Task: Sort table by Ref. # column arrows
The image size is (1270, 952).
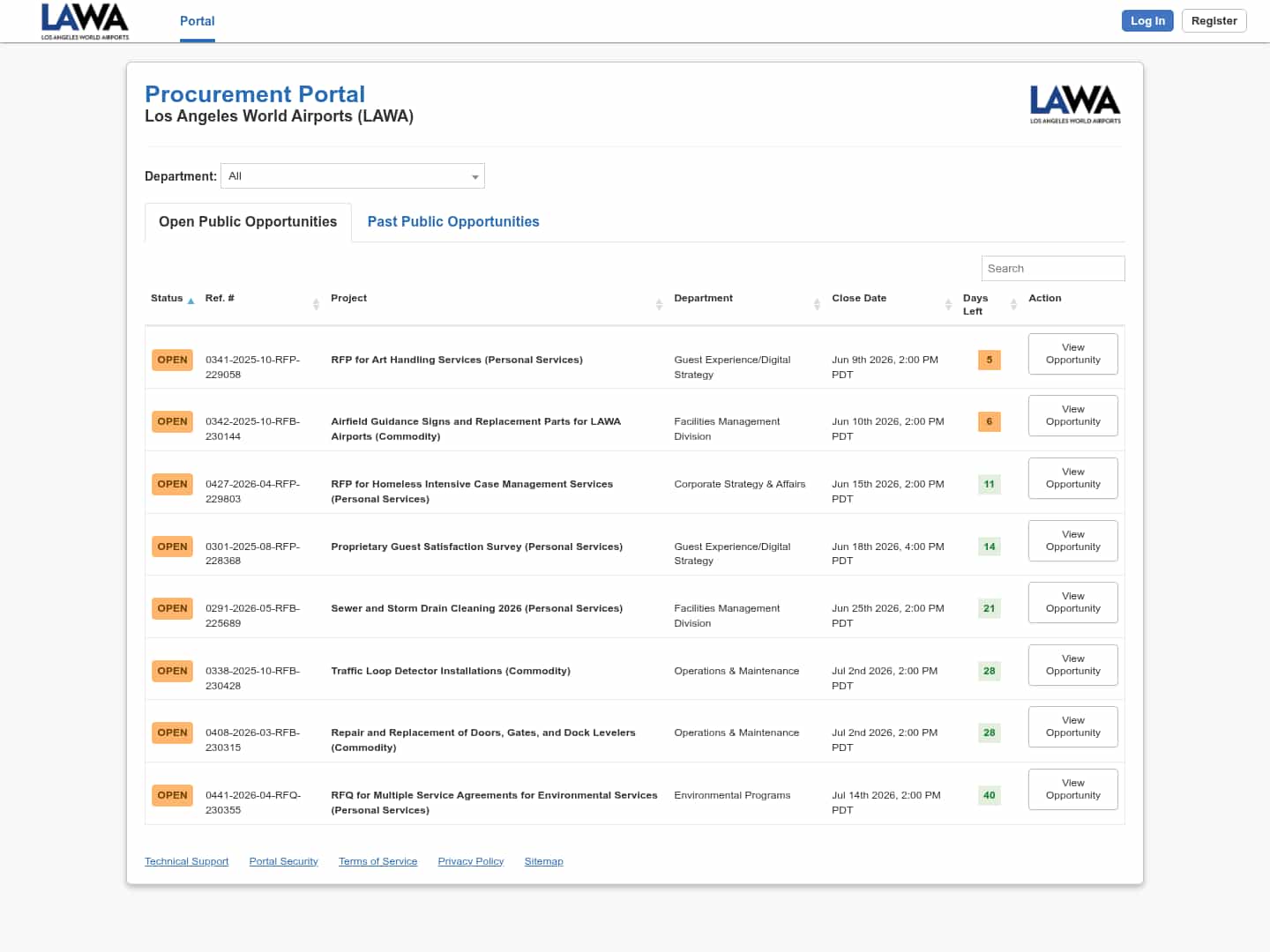Action: coord(316,304)
